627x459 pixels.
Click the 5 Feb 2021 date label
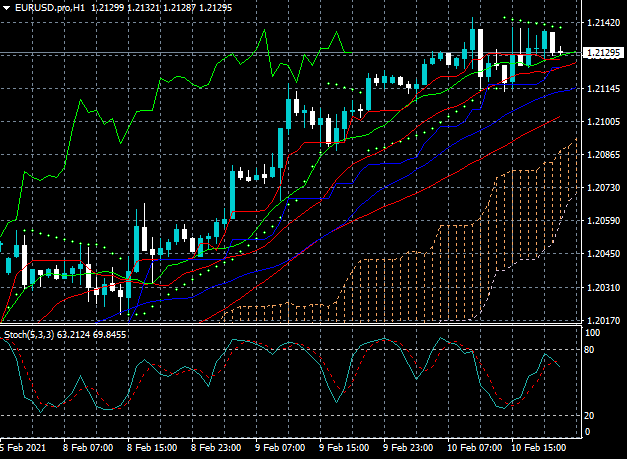pyautogui.click(x=23, y=447)
